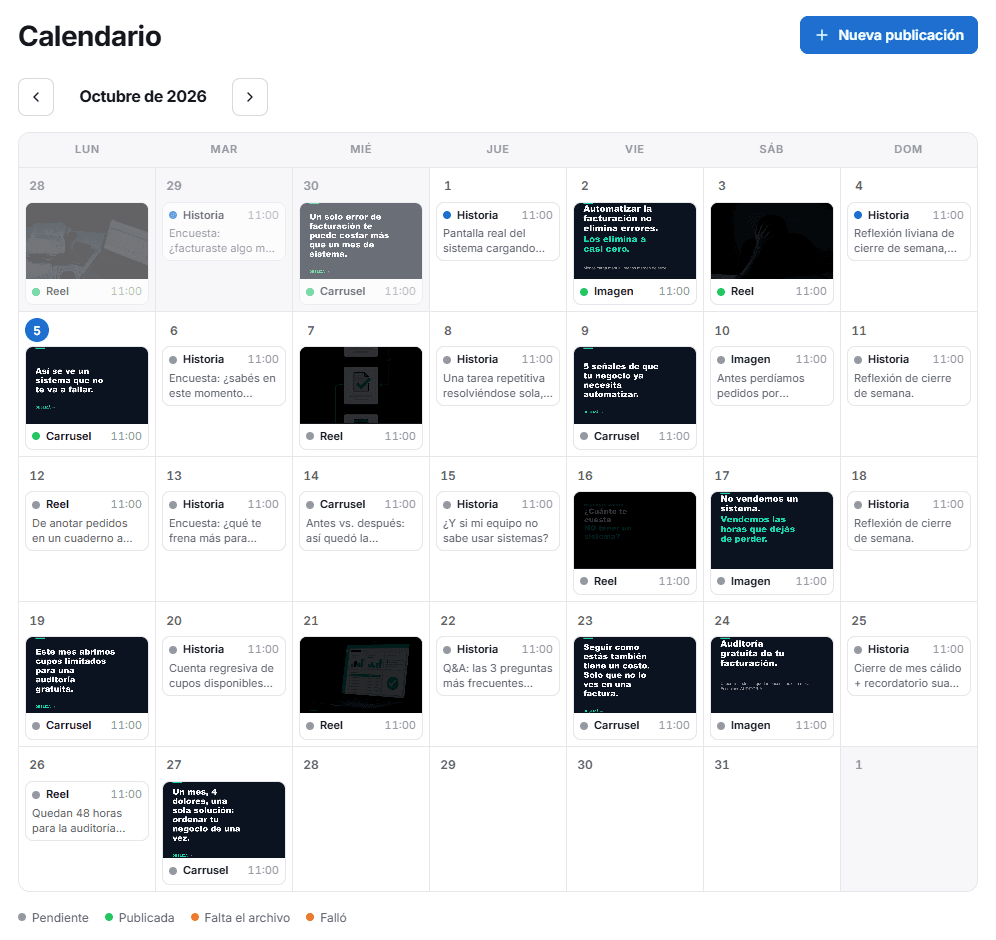Open Imagen 'Antes perdíamos pedidos por'
996x940 pixels.
[772, 376]
